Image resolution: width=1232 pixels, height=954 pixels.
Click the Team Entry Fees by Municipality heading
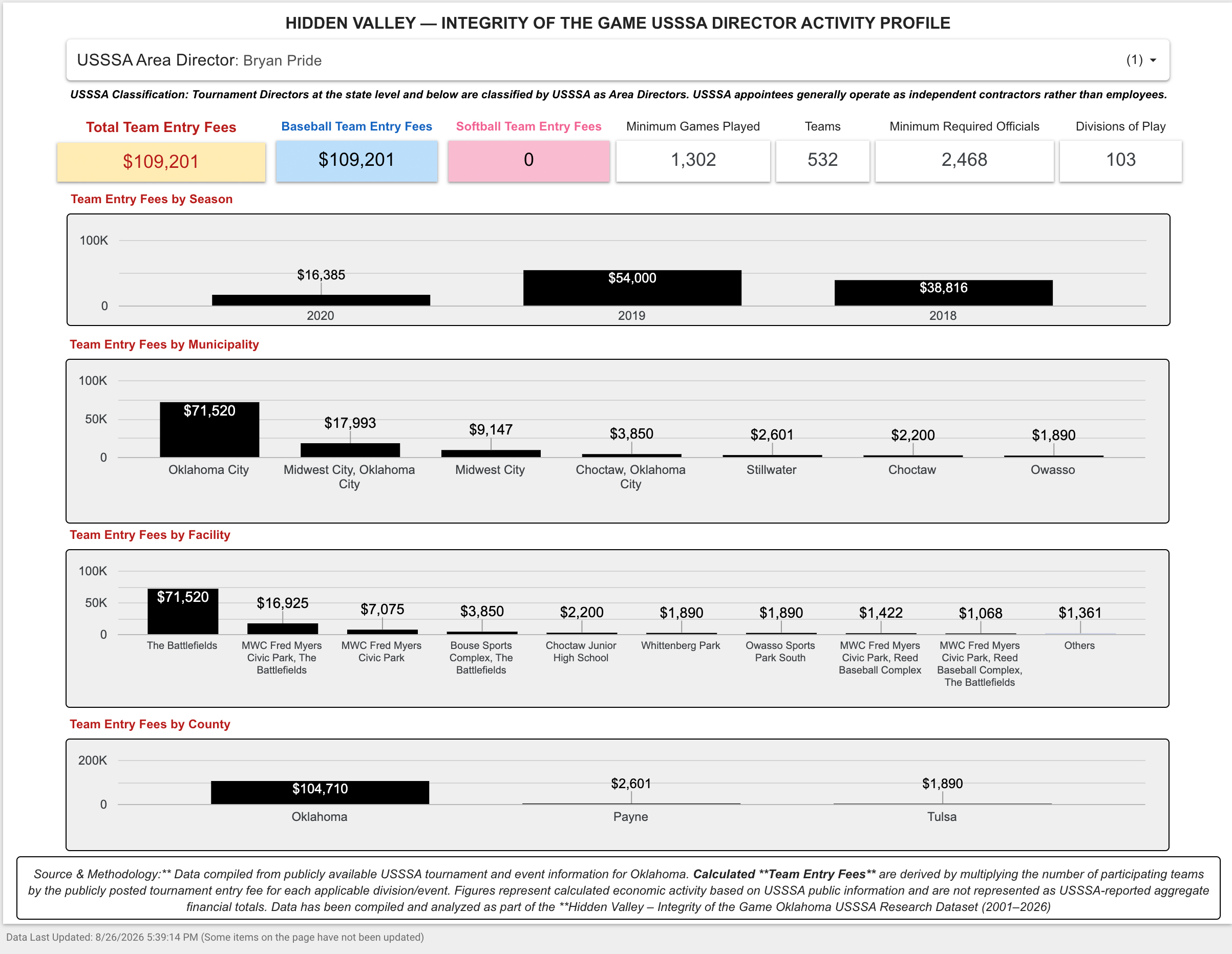(164, 344)
